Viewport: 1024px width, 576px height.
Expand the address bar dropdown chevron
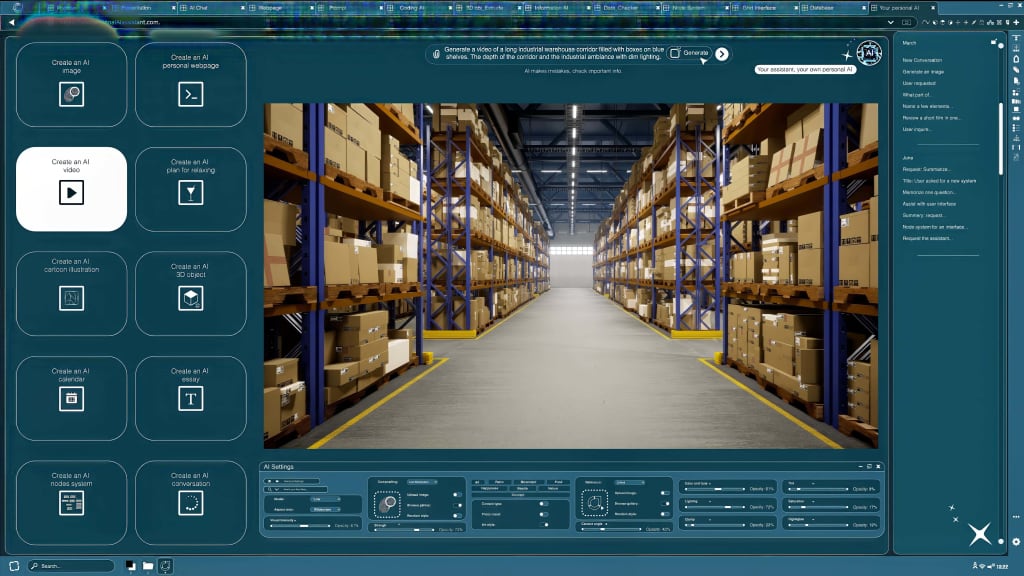891,22
